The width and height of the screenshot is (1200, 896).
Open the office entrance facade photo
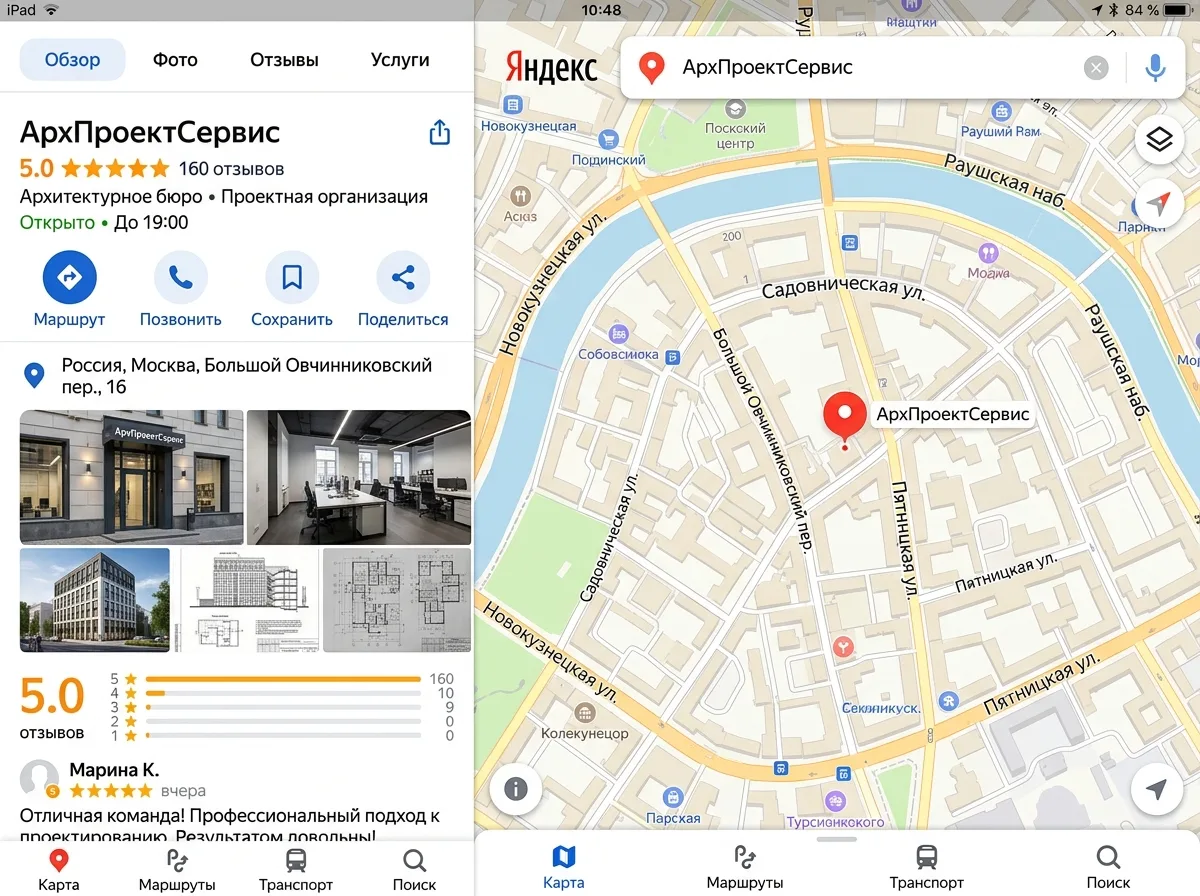click(x=132, y=477)
